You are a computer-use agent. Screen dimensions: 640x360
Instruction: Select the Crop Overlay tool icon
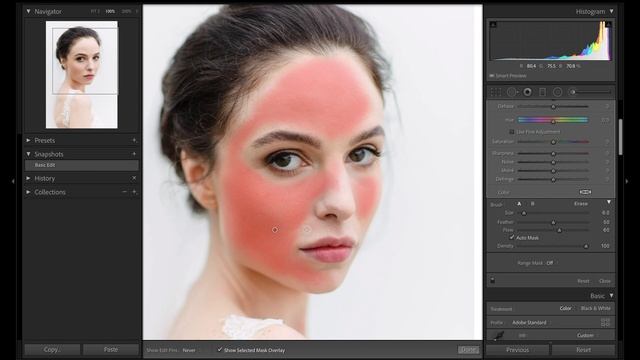(496, 92)
